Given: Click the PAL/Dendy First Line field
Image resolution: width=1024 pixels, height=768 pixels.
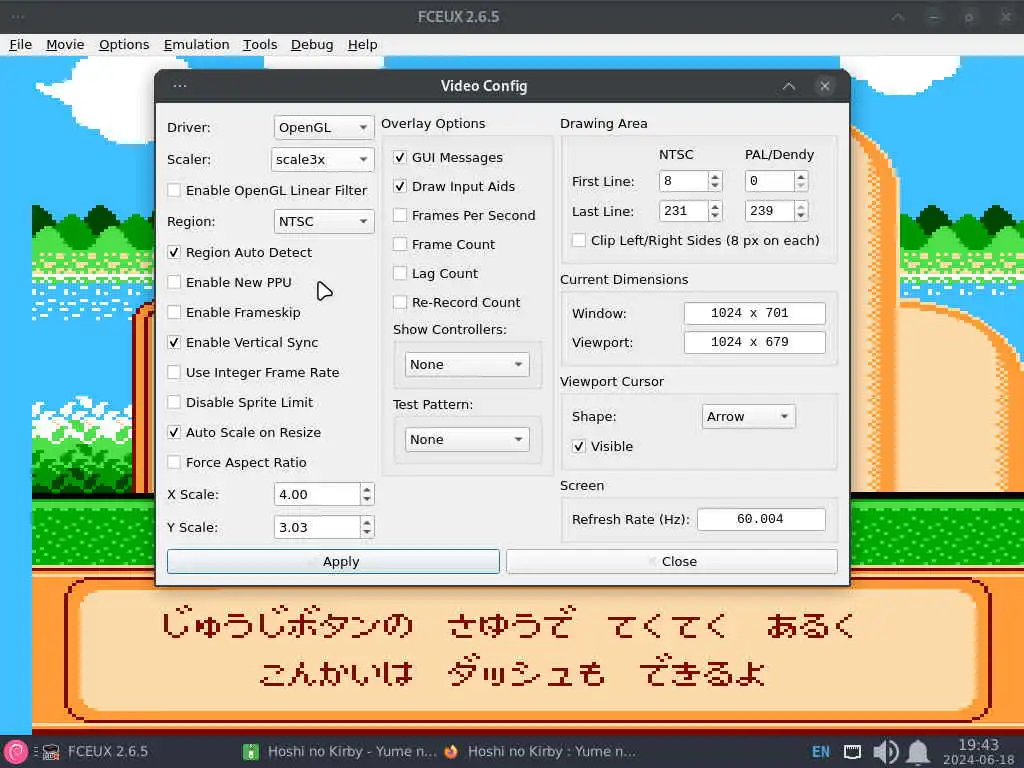Looking at the screenshot, I should pyautogui.click(x=769, y=181).
